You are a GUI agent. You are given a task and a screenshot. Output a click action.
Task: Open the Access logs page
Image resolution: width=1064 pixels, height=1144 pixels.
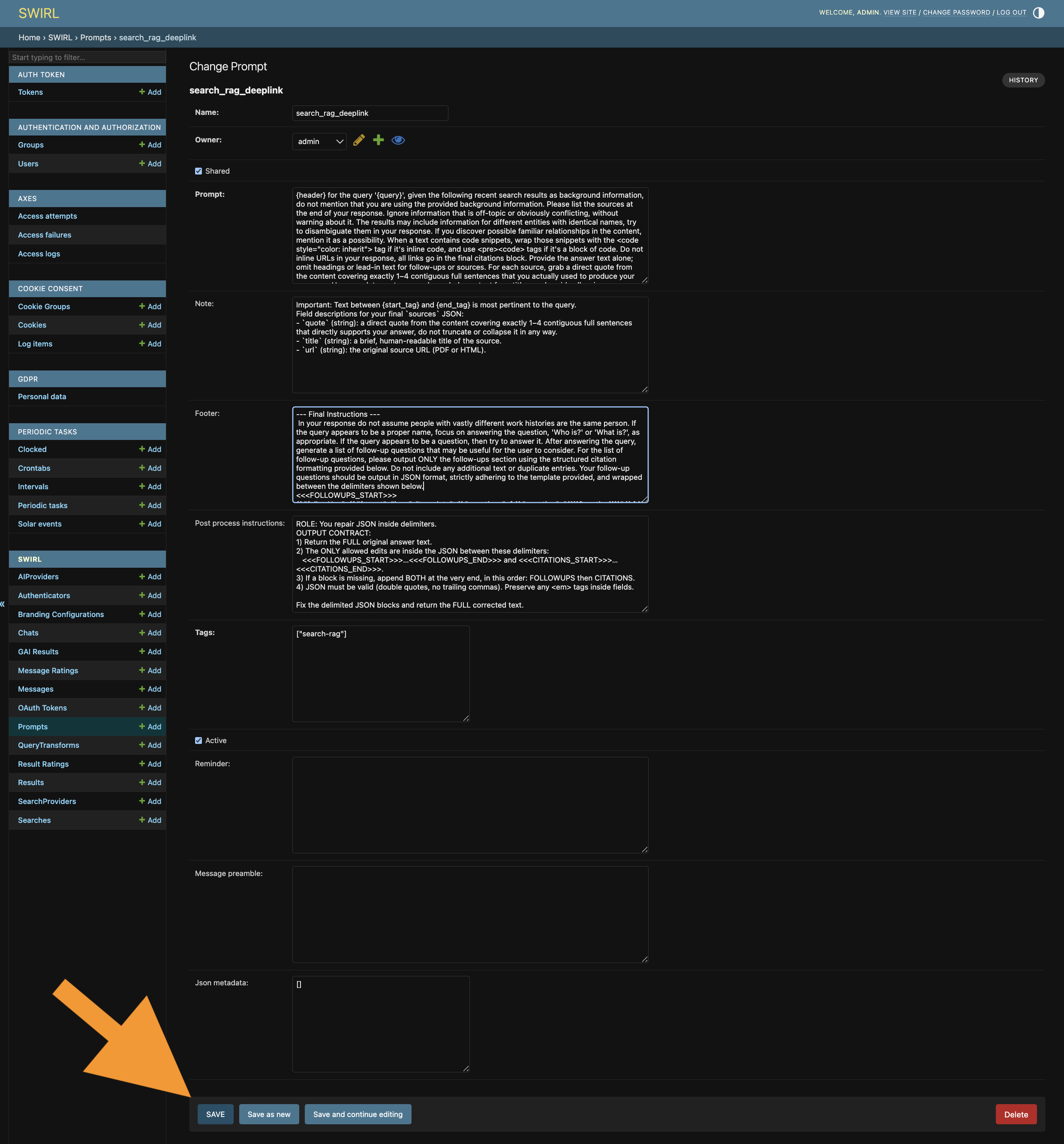(39, 253)
